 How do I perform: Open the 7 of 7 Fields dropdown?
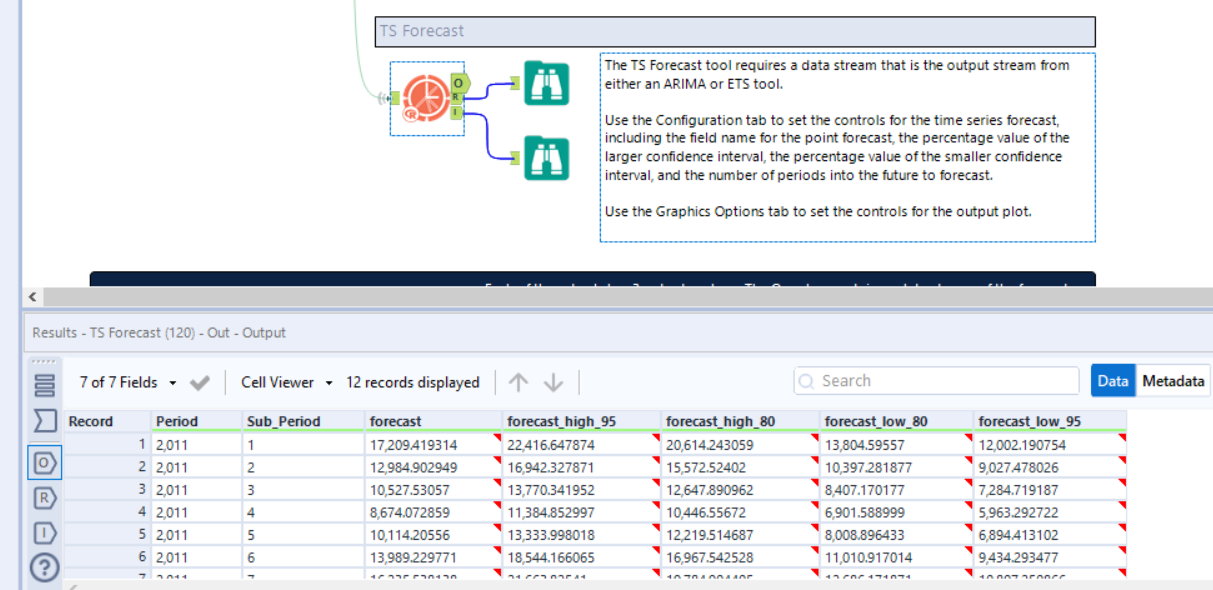point(129,381)
